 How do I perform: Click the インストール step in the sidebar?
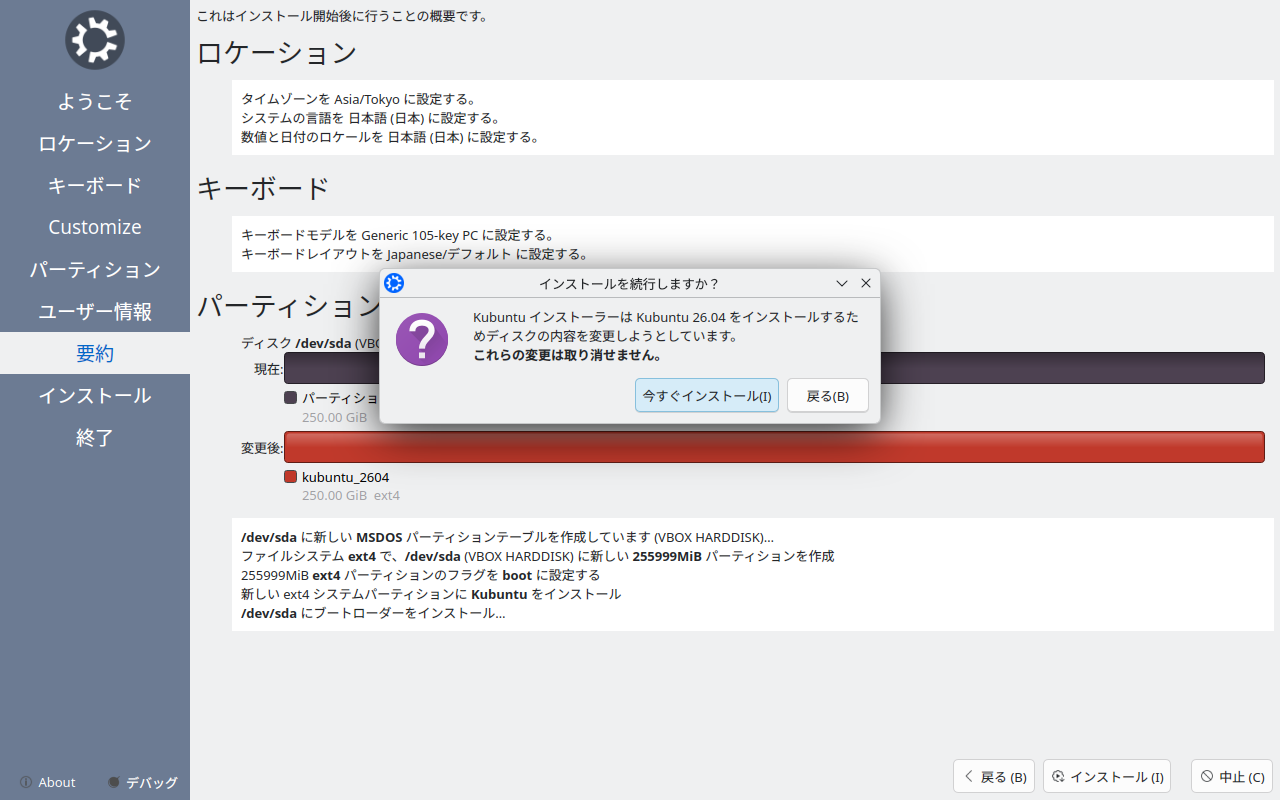[x=95, y=395]
